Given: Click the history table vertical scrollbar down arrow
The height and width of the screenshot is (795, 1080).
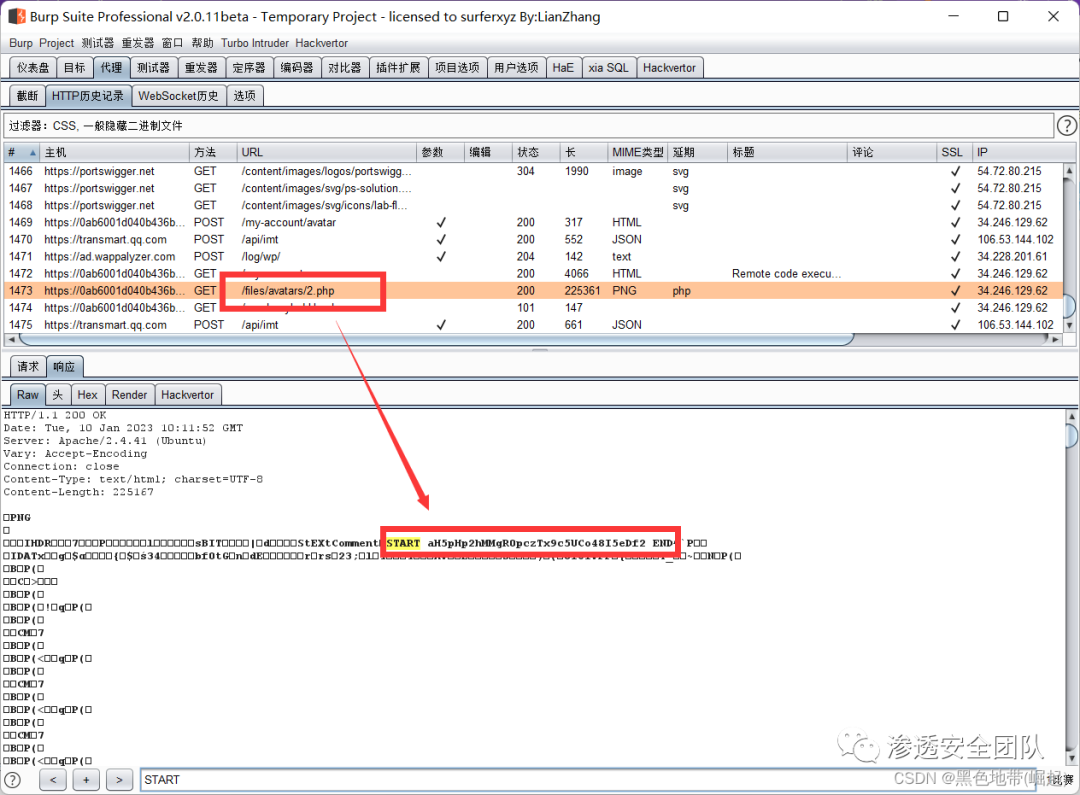Looking at the screenshot, I should click(x=1069, y=325).
